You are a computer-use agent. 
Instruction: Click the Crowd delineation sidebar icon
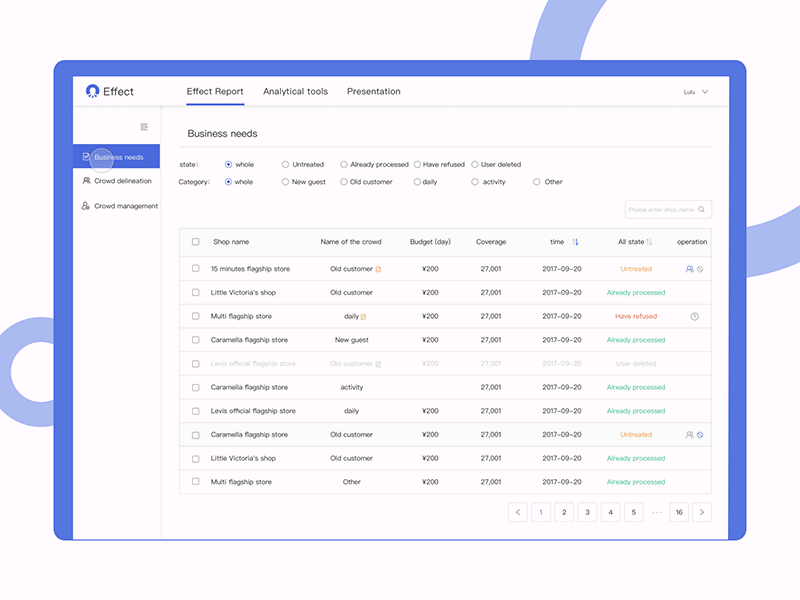[85, 181]
